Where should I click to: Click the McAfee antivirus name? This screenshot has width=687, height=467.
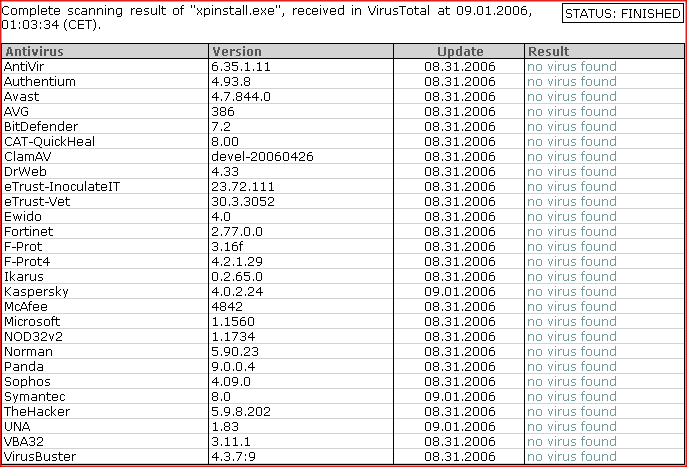[x=26, y=306]
